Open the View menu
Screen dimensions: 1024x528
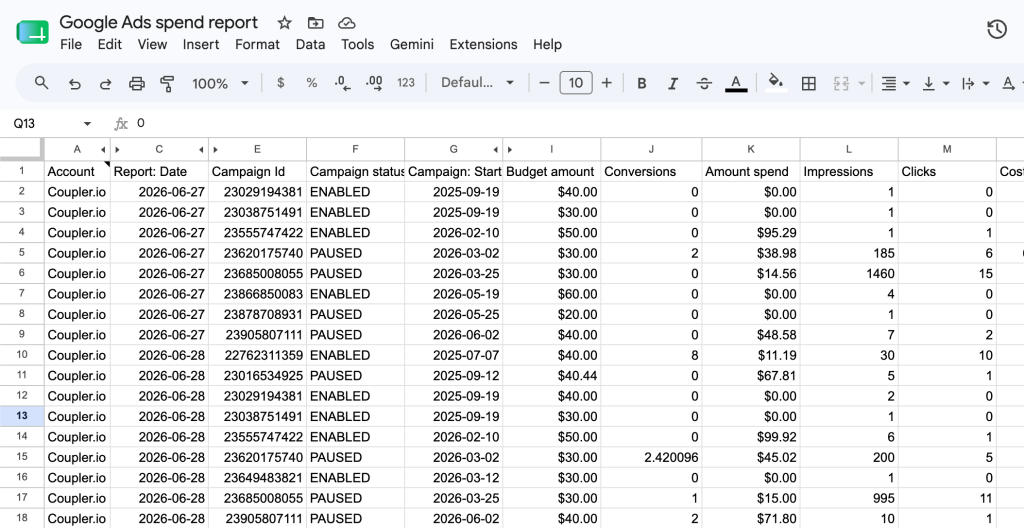point(152,44)
